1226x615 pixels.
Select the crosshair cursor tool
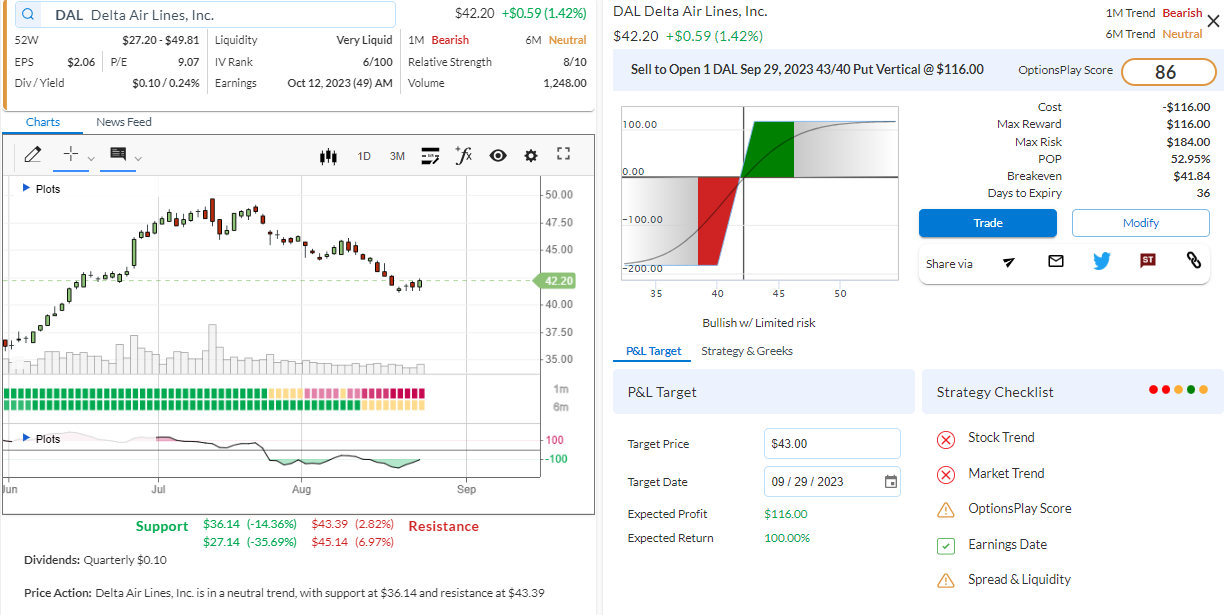[70, 155]
